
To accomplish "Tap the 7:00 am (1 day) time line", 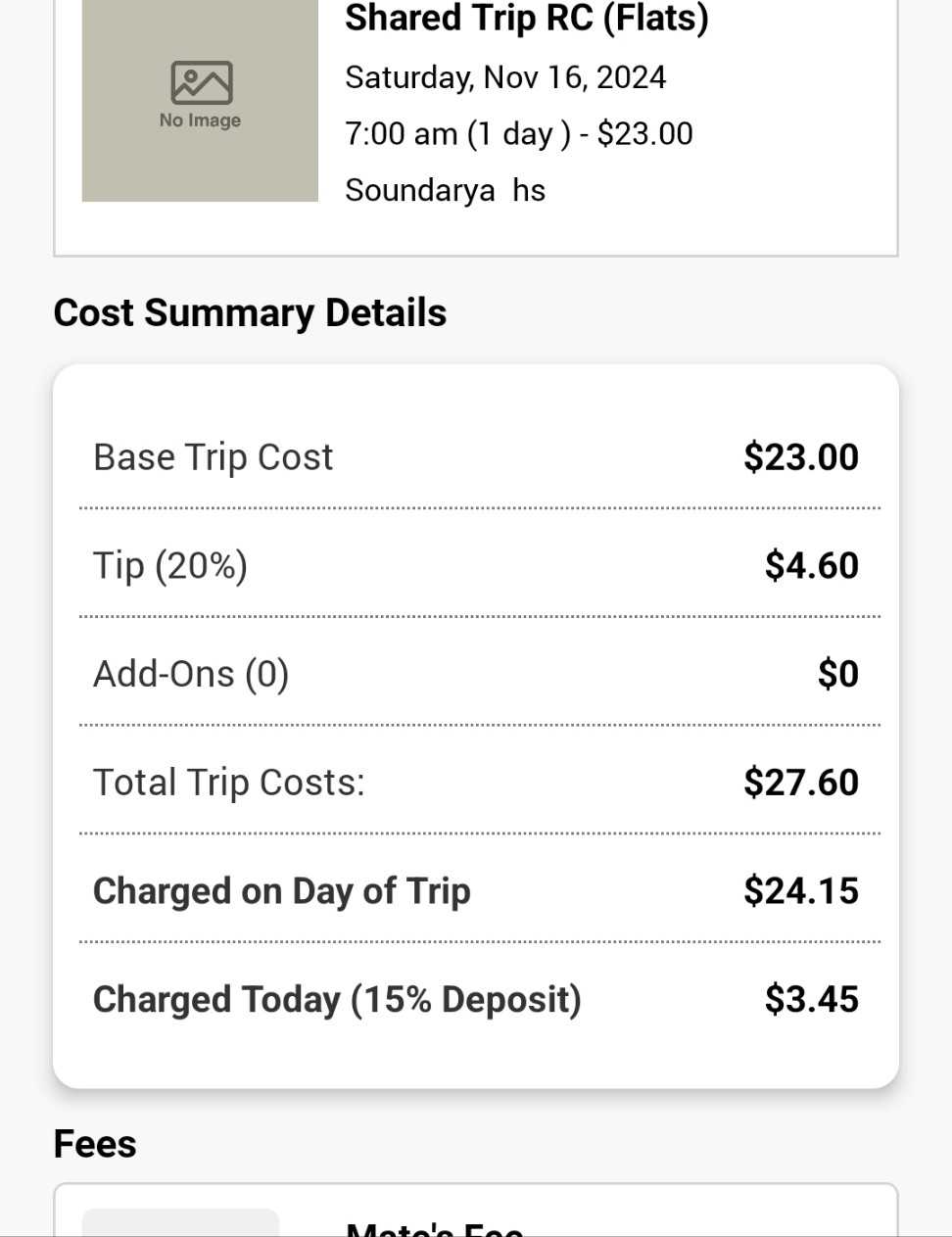I will 518,133.
